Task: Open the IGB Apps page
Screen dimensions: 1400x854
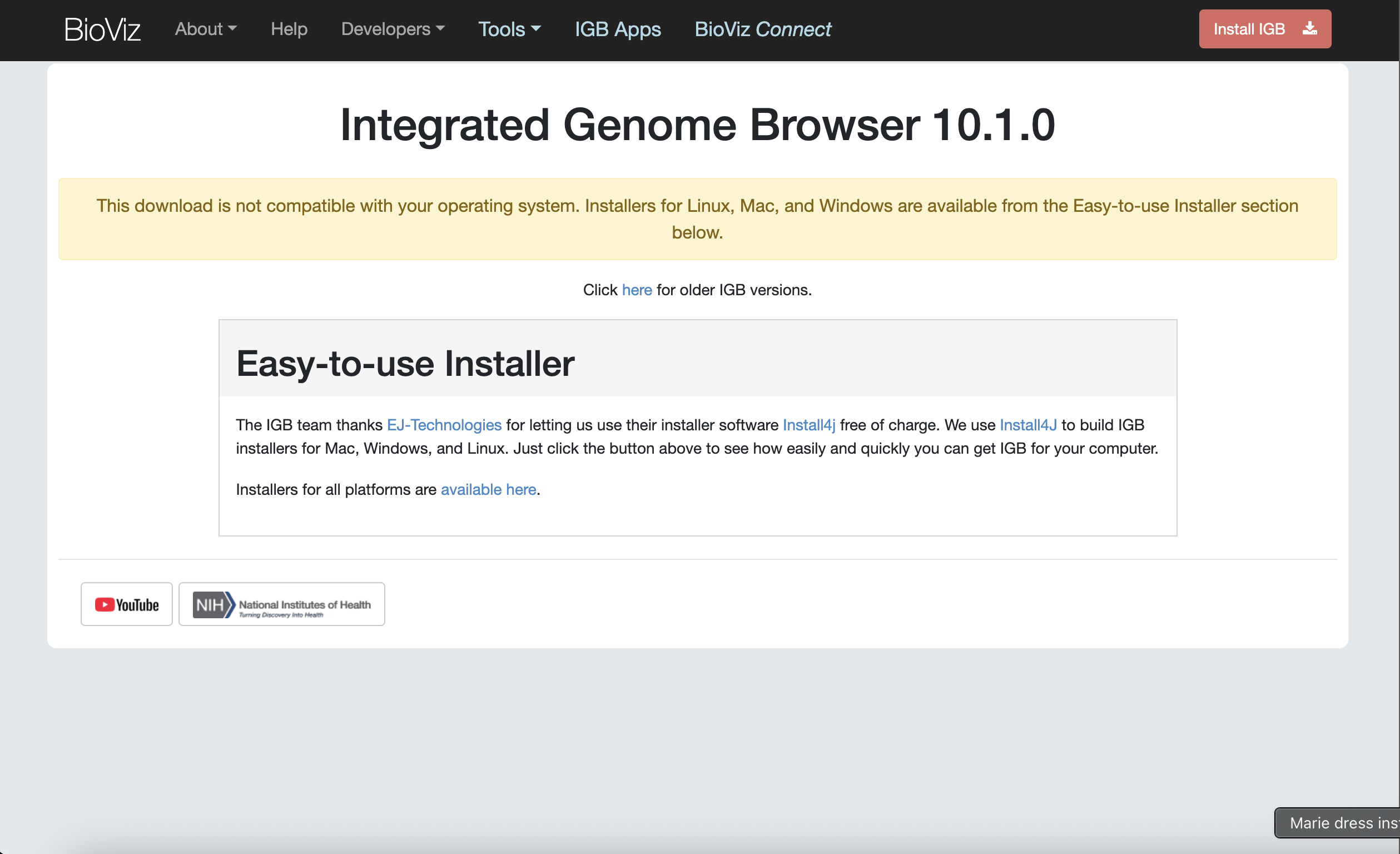Action: [x=617, y=29]
